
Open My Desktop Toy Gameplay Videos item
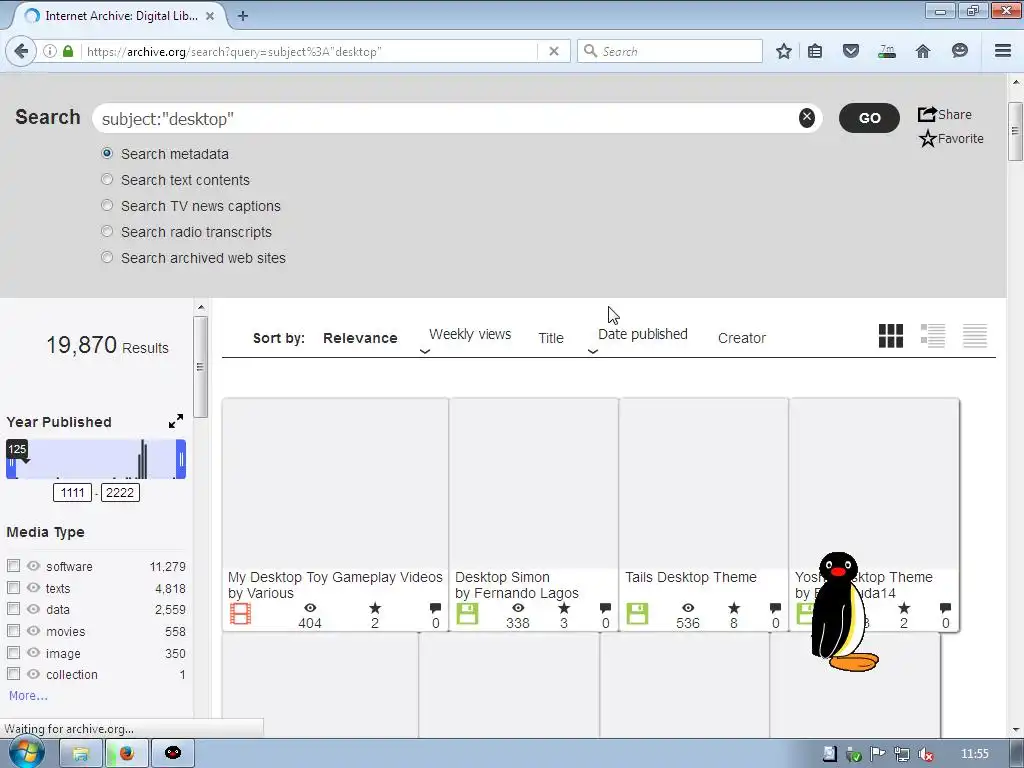(335, 577)
